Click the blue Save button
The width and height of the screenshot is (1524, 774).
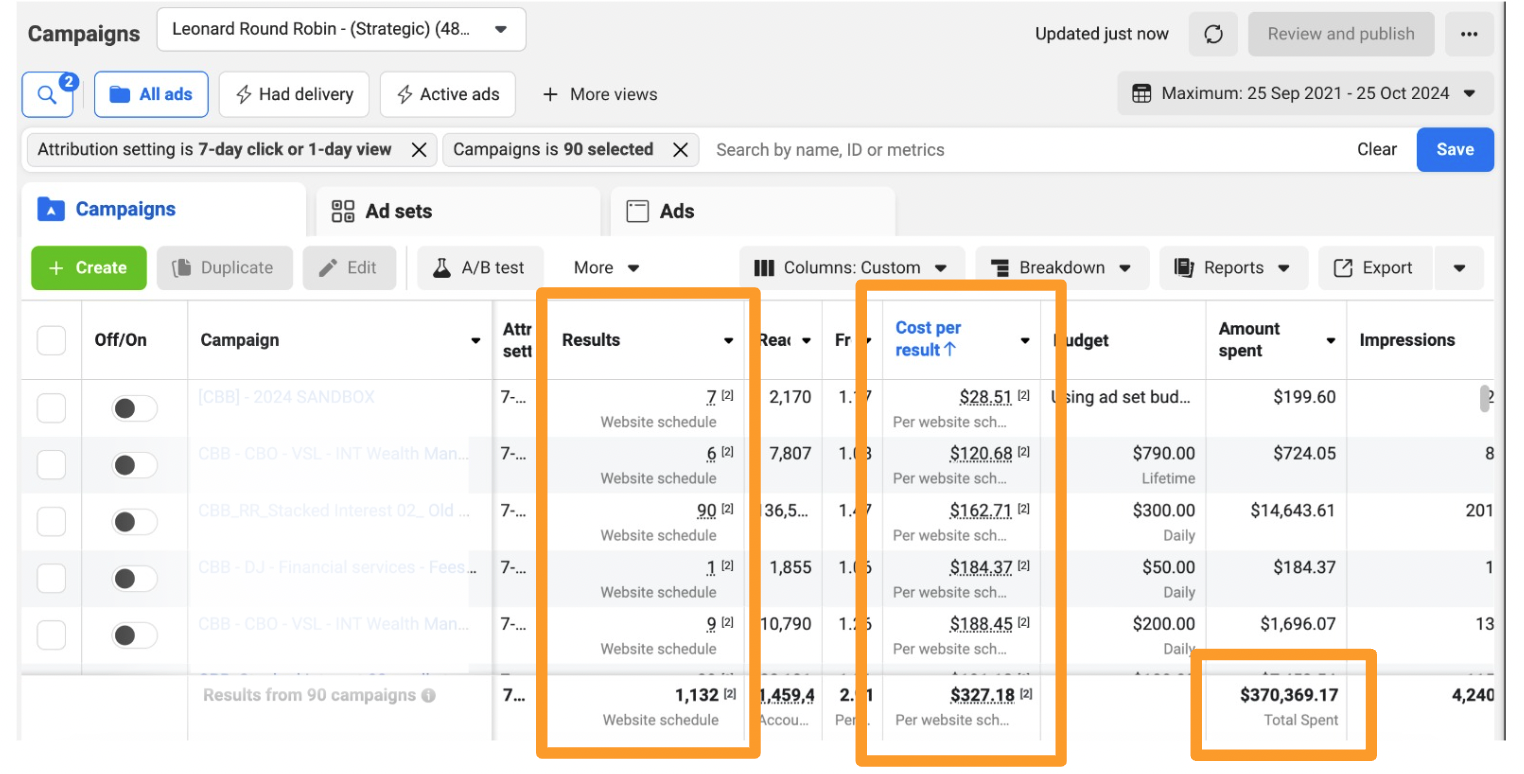pyautogui.click(x=1455, y=150)
